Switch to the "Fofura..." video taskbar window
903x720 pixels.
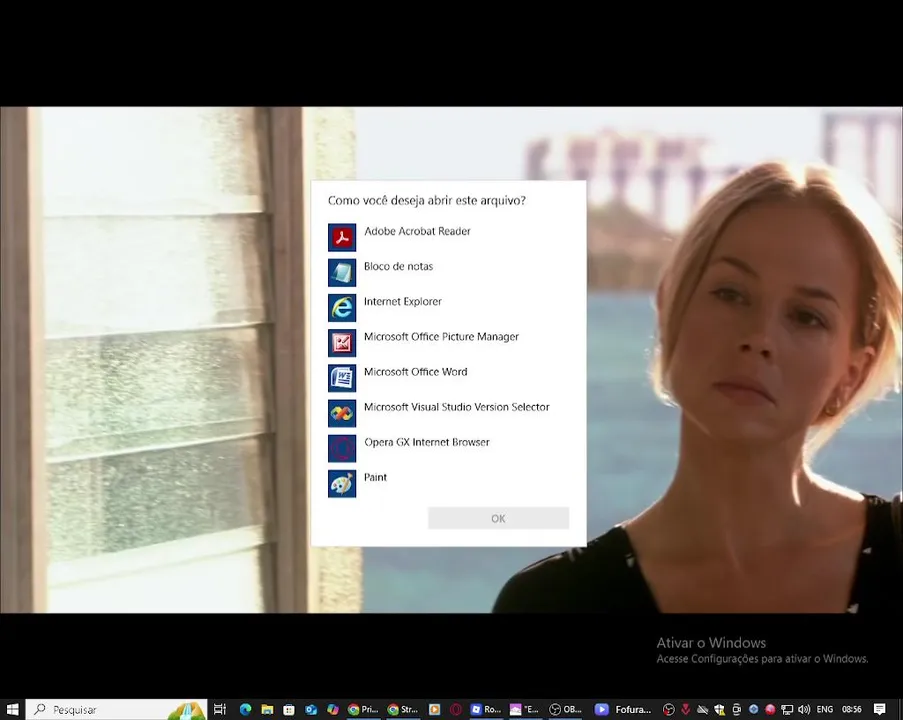click(623, 709)
